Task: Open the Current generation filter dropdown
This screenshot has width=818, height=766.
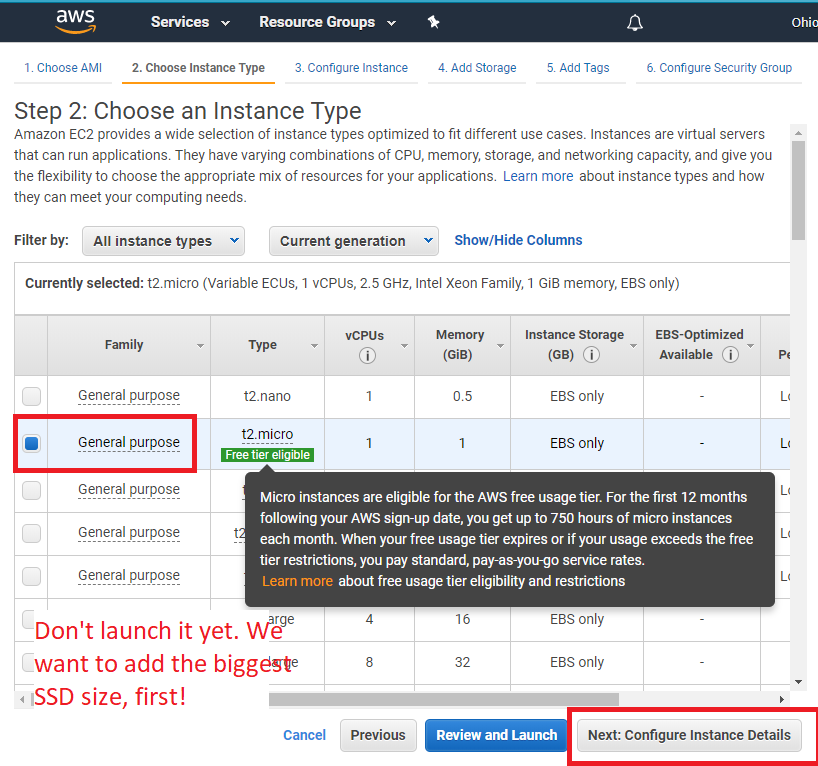Action: 354,241
